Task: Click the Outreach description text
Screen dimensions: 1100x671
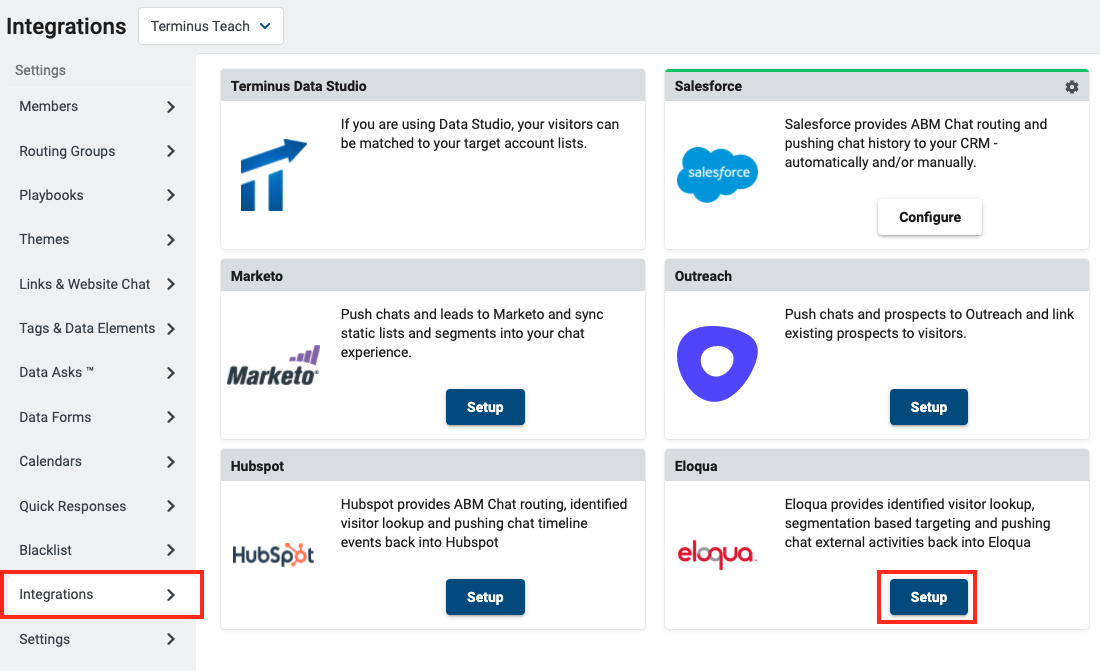Action: click(x=929, y=324)
